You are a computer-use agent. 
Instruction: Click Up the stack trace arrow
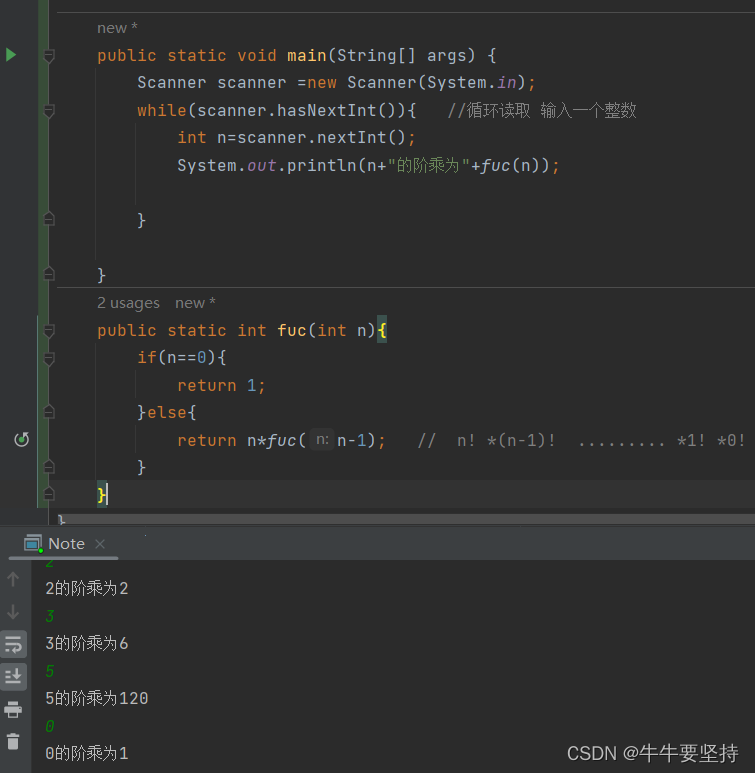[x=13, y=579]
